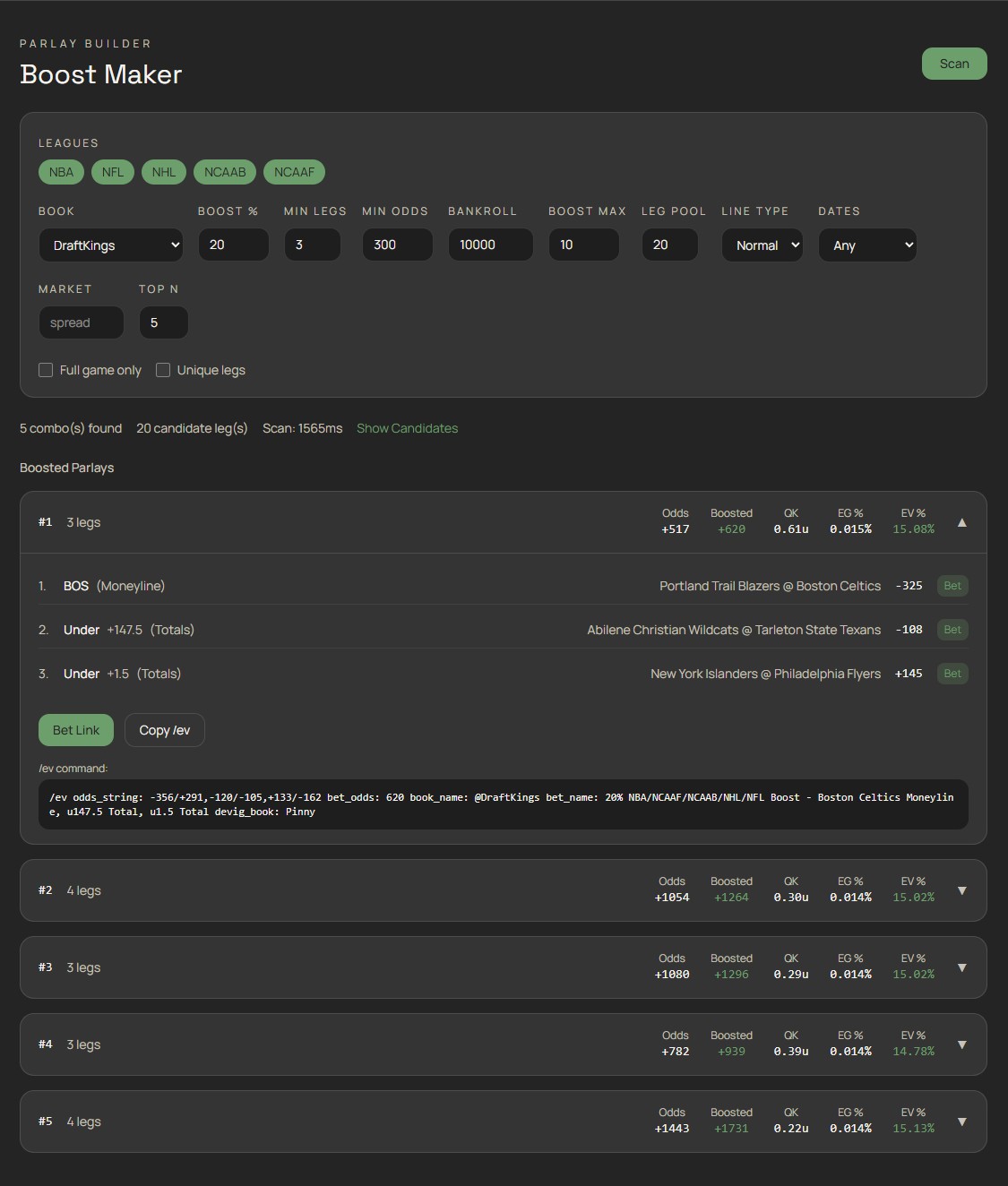Click the Show Candidates link
Image resolution: width=1008 pixels, height=1186 pixels.
[x=407, y=428]
